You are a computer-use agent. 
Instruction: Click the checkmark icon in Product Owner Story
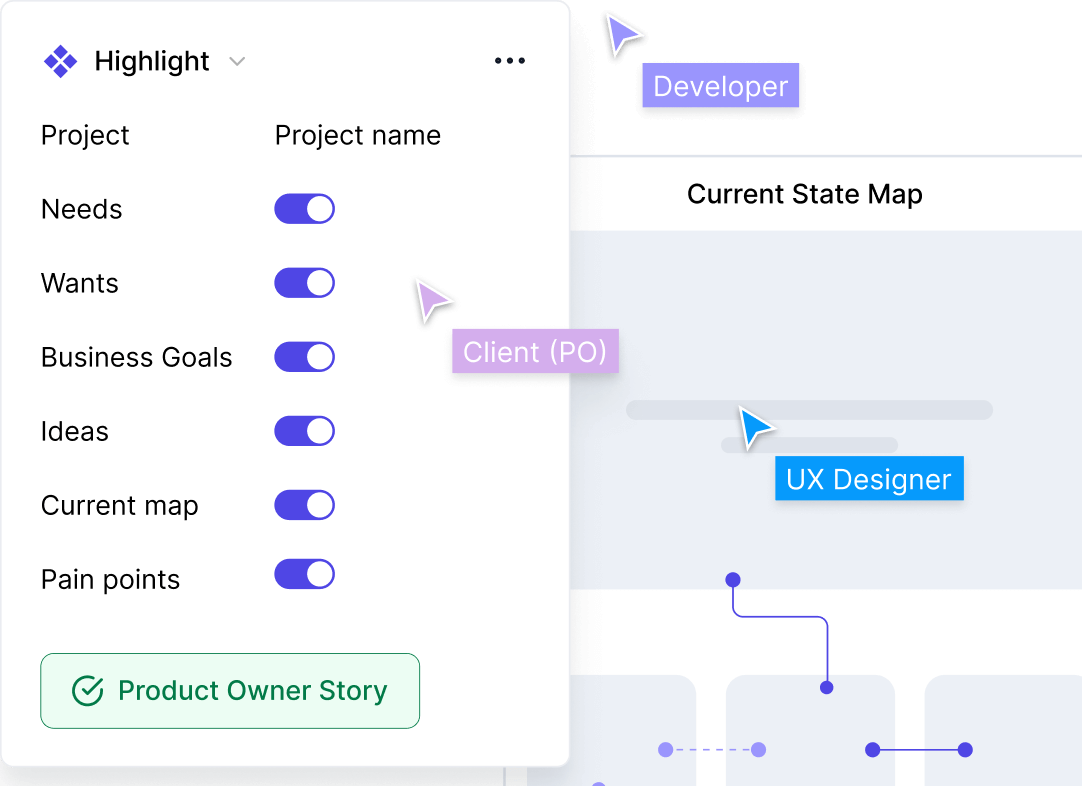[x=88, y=691]
